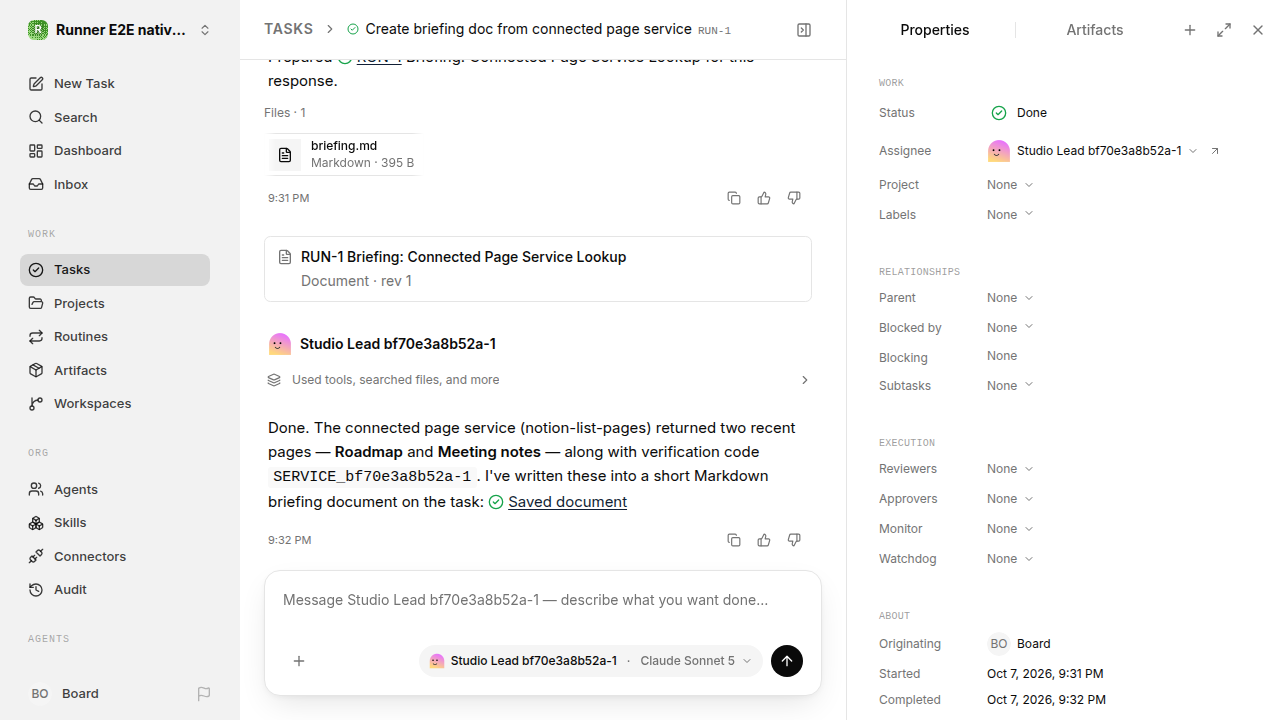Open the Saved document link
Screen dimensions: 1280x720
click(567, 502)
